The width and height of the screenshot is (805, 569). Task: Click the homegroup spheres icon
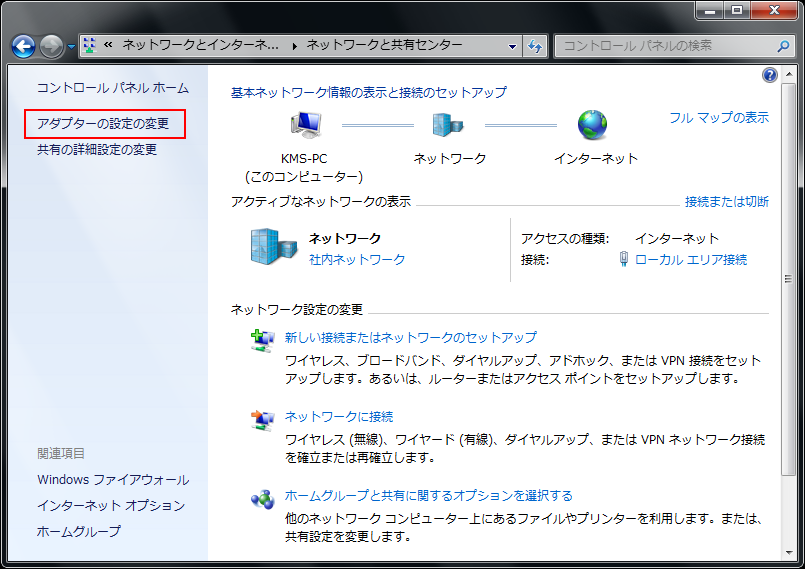(x=262, y=499)
